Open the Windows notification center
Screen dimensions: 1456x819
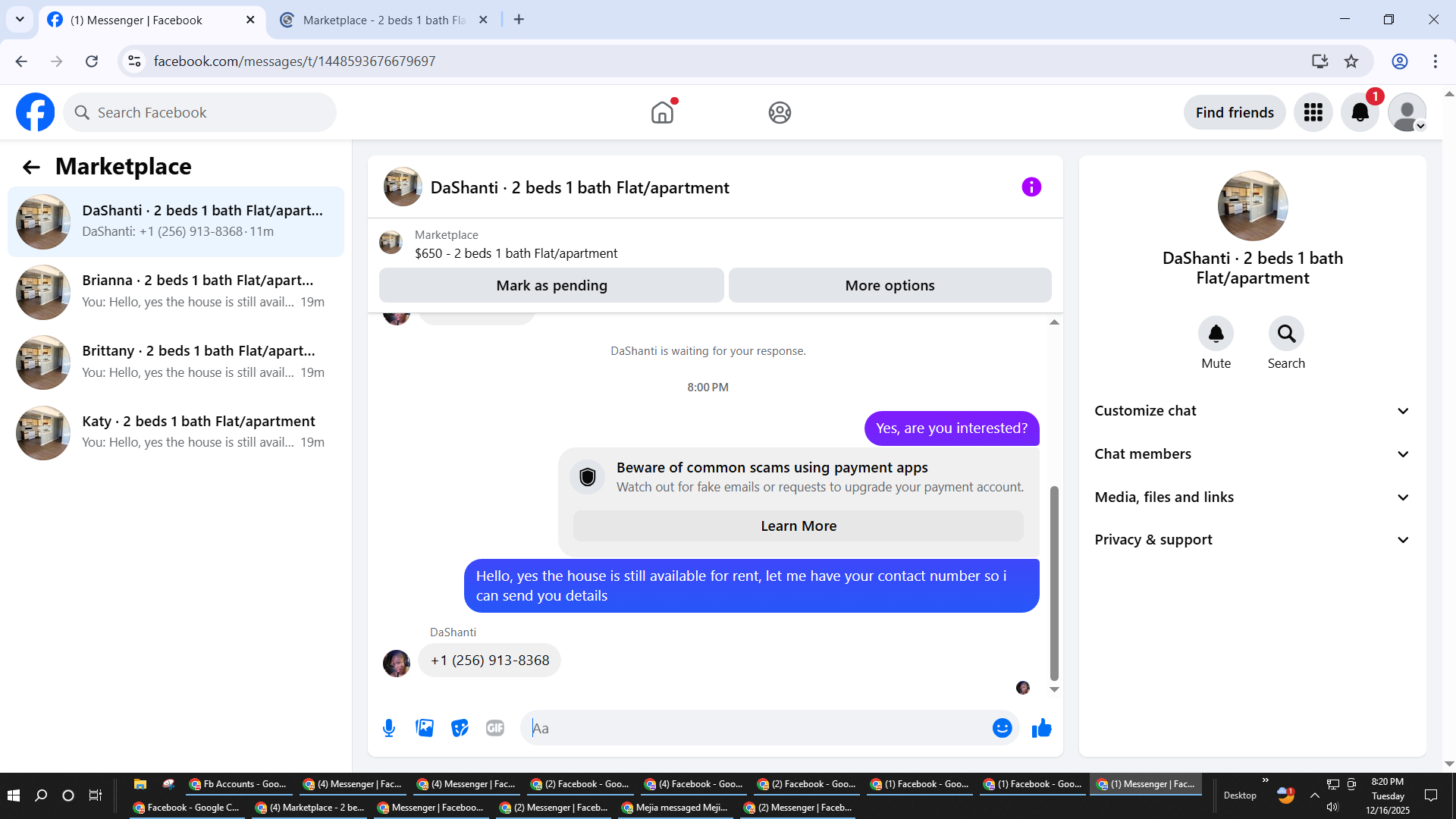coord(1431,795)
